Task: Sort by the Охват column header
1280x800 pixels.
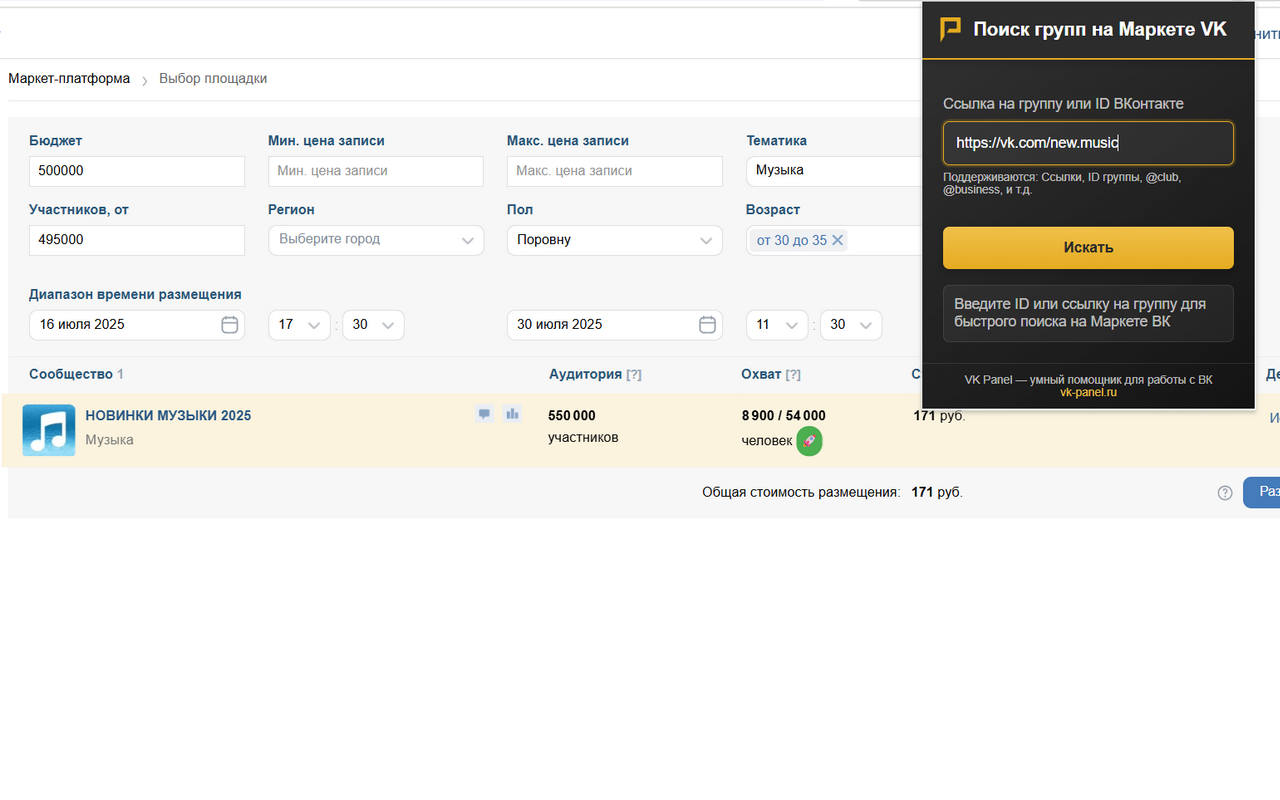Action: pos(761,375)
